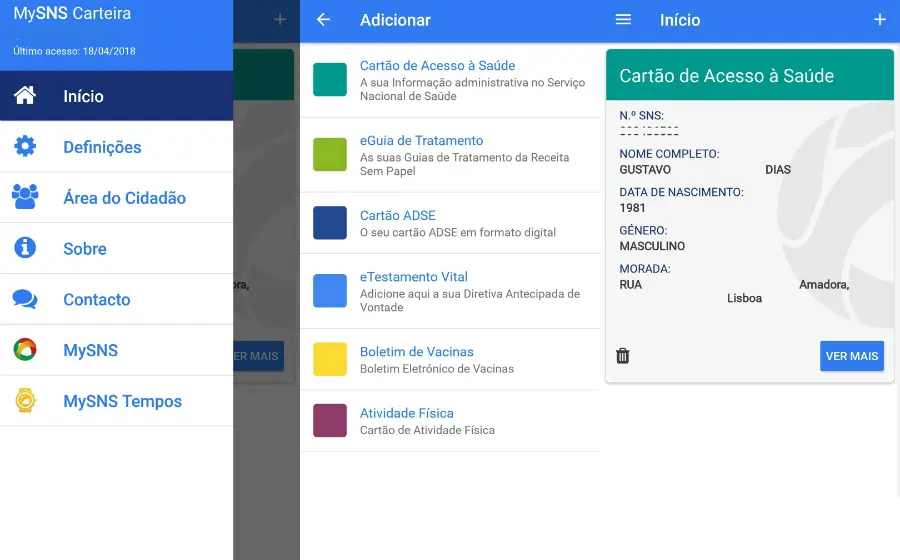Click the info icon next to Sobre
900x560 pixels.
[25, 248]
